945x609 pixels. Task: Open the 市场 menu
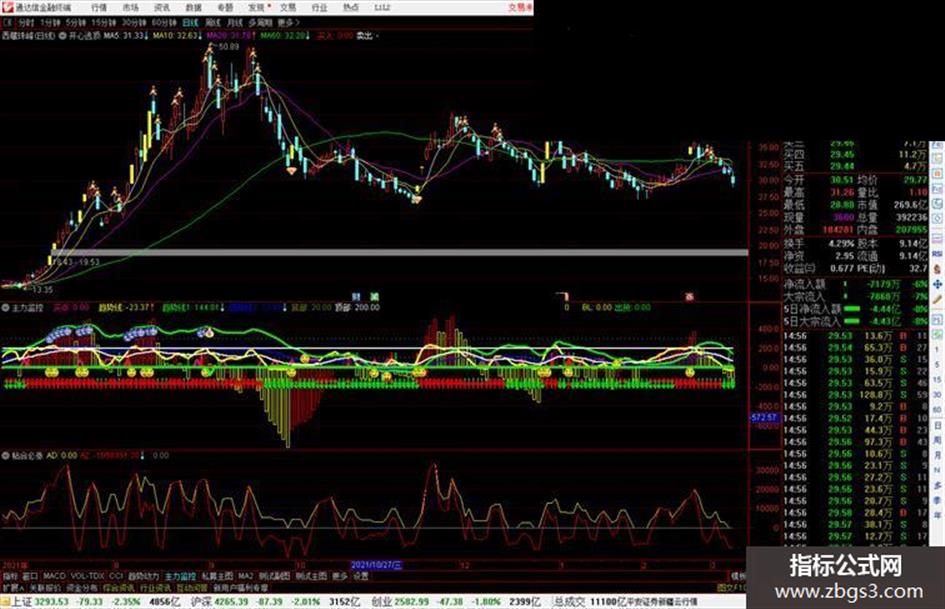click(131, 8)
